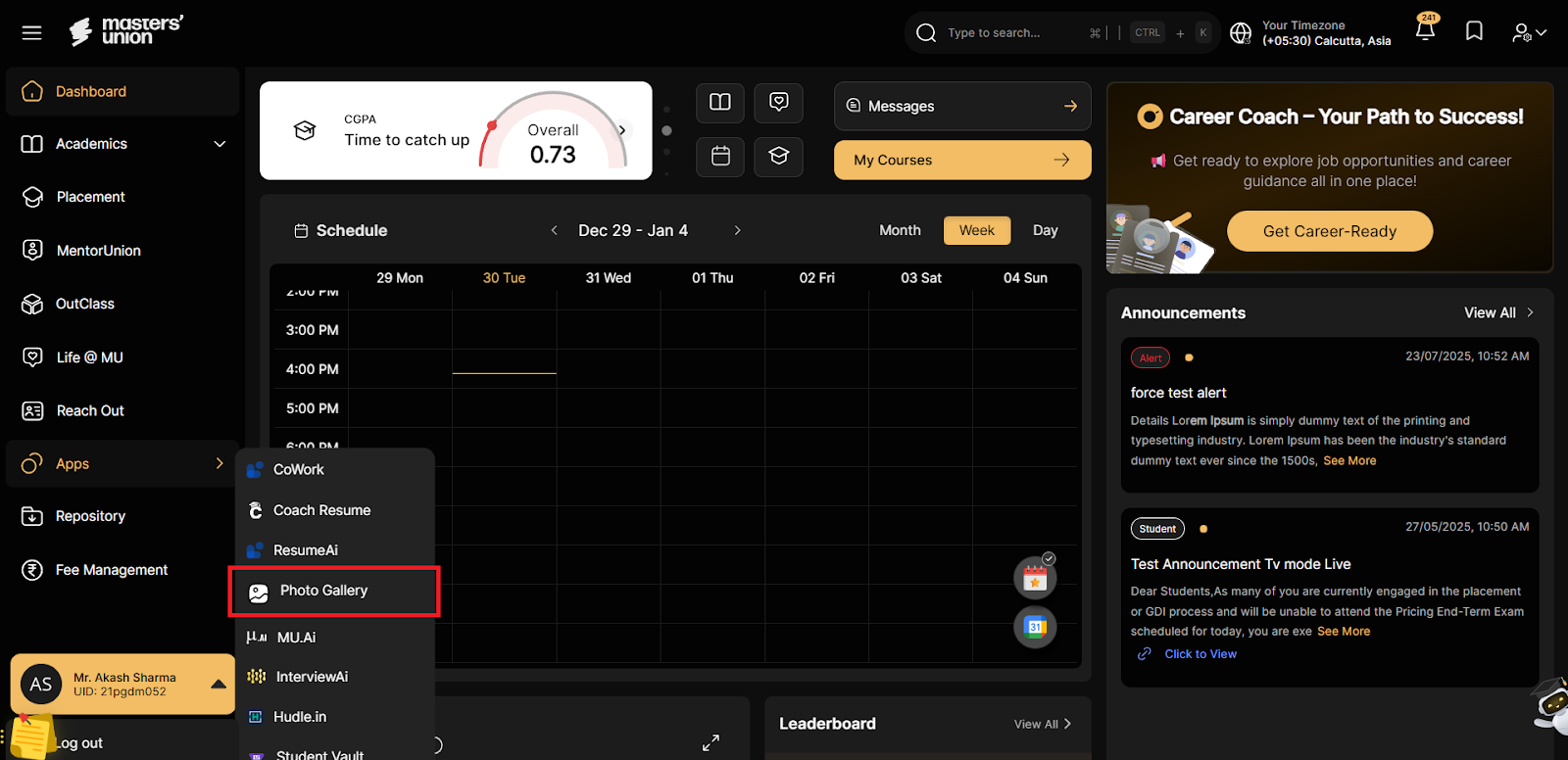This screenshot has width=1568, height=760.
Task: Open the user account dropdown in header
Action: click(x=1529, y=33)
